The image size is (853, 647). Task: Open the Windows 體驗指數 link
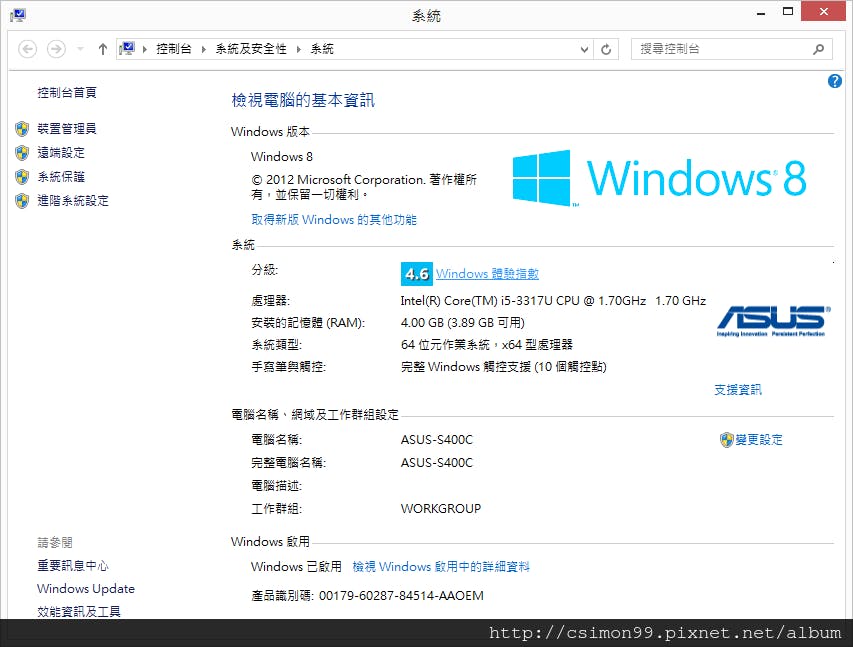coord(487,274)
